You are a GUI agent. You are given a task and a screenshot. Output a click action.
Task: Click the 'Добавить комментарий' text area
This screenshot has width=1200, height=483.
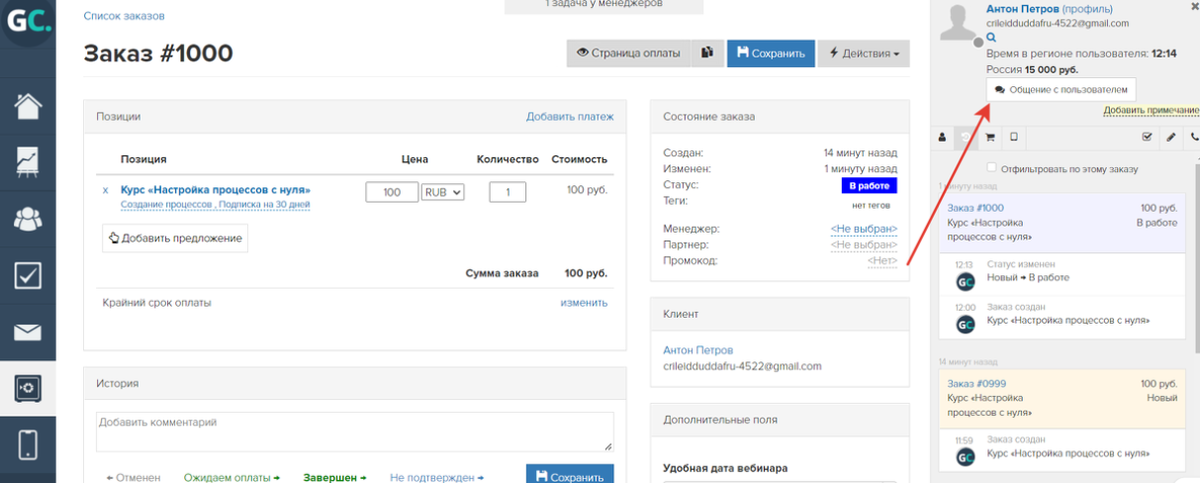pyautogui.click(x=355, y=431)
